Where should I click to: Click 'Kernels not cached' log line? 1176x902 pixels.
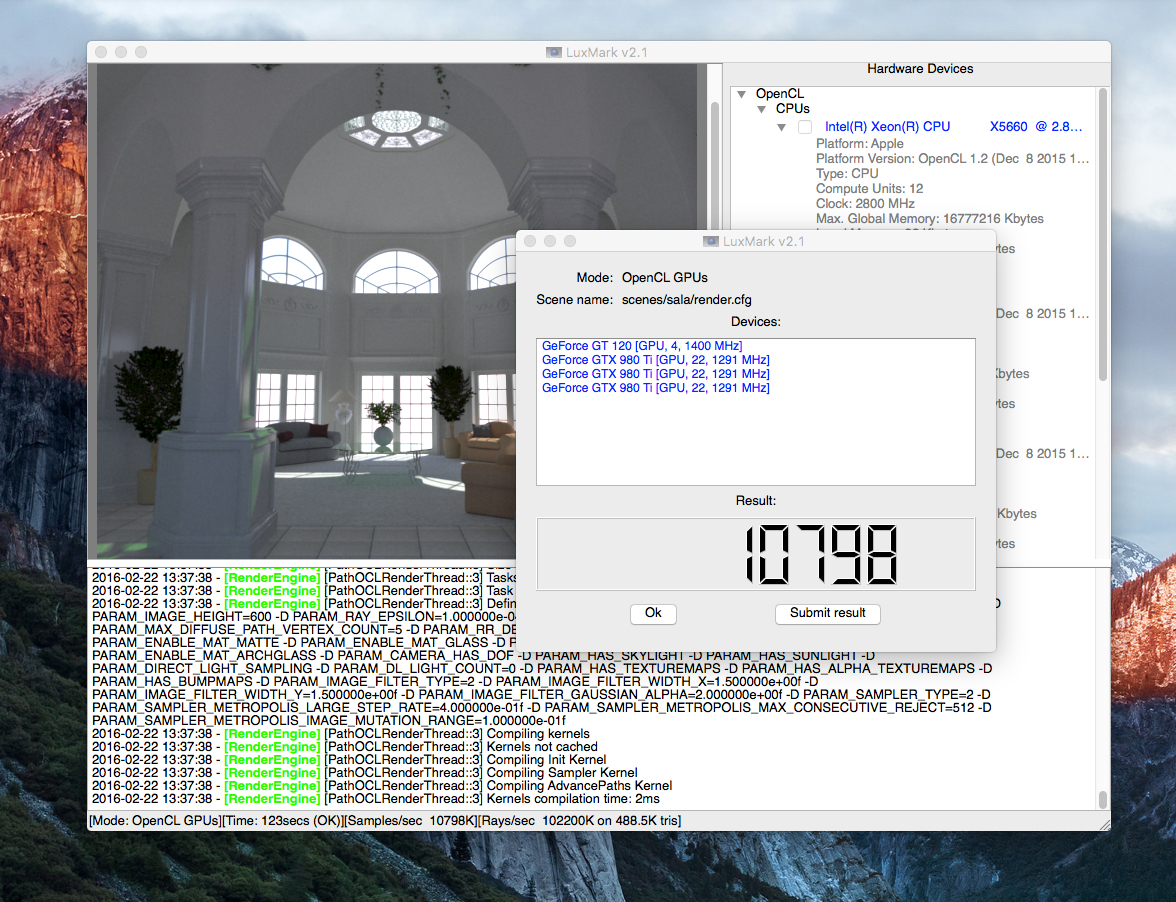(344, 747)
